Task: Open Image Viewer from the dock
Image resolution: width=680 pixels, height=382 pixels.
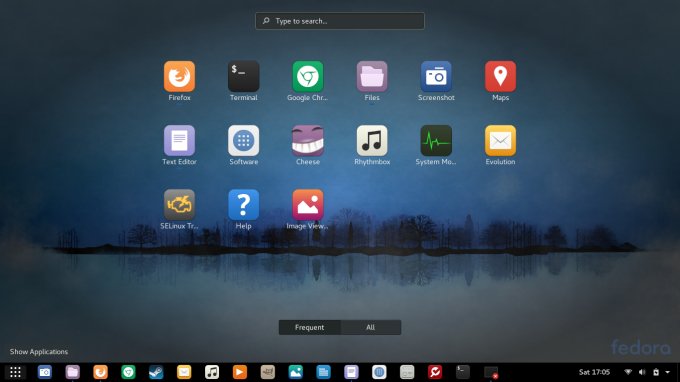Action: pos(295,372)
